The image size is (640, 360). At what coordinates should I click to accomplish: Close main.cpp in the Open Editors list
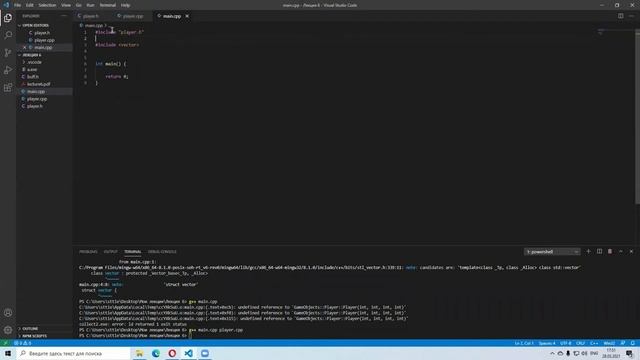[24, 47]
